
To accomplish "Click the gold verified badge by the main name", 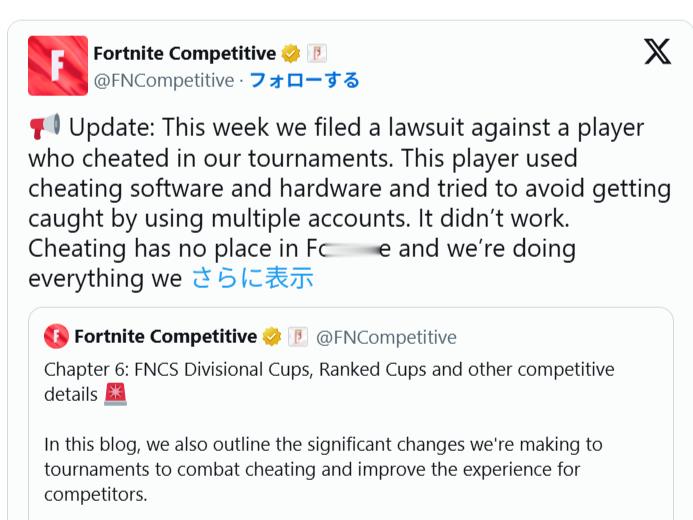I will pos(291,54).
